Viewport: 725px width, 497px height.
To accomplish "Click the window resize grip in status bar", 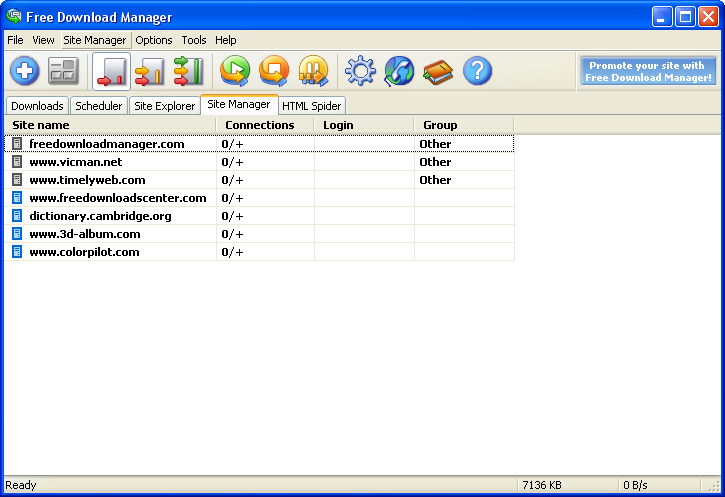I will 714,486.
